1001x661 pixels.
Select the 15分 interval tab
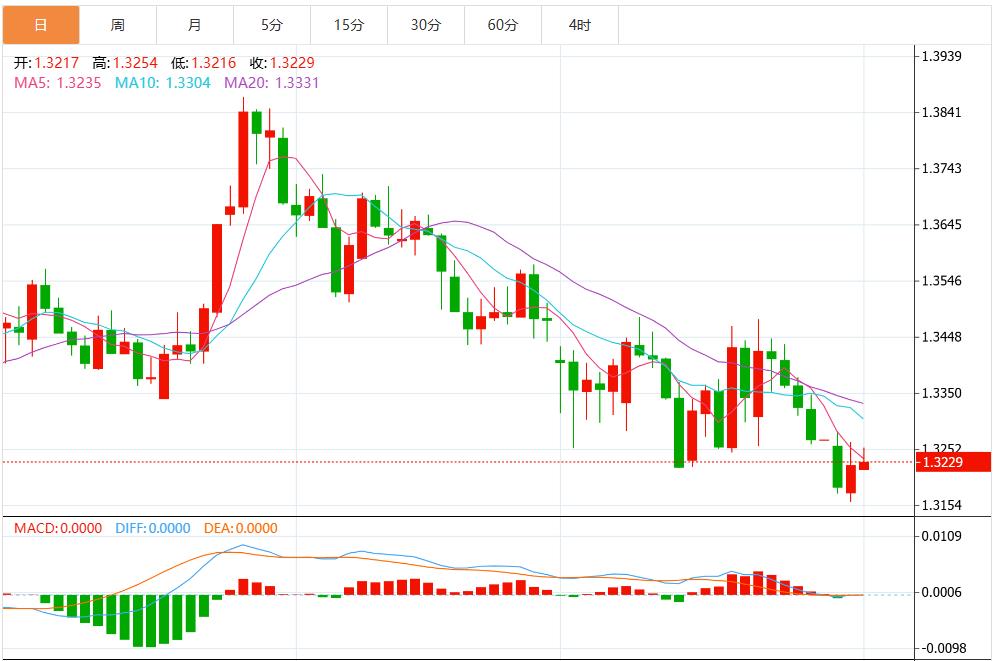(349, 25)
